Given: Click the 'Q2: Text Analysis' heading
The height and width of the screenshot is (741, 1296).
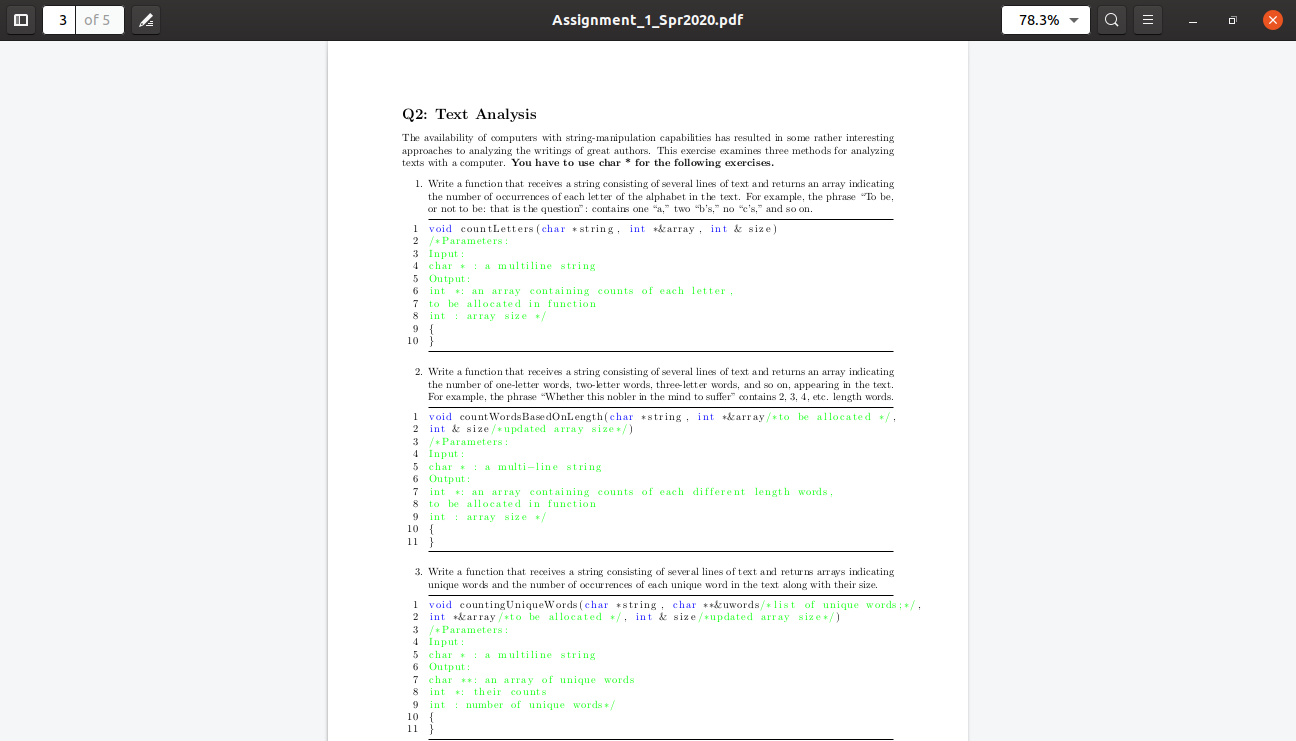Looking at the screenshot, I should tap(468, 113).
